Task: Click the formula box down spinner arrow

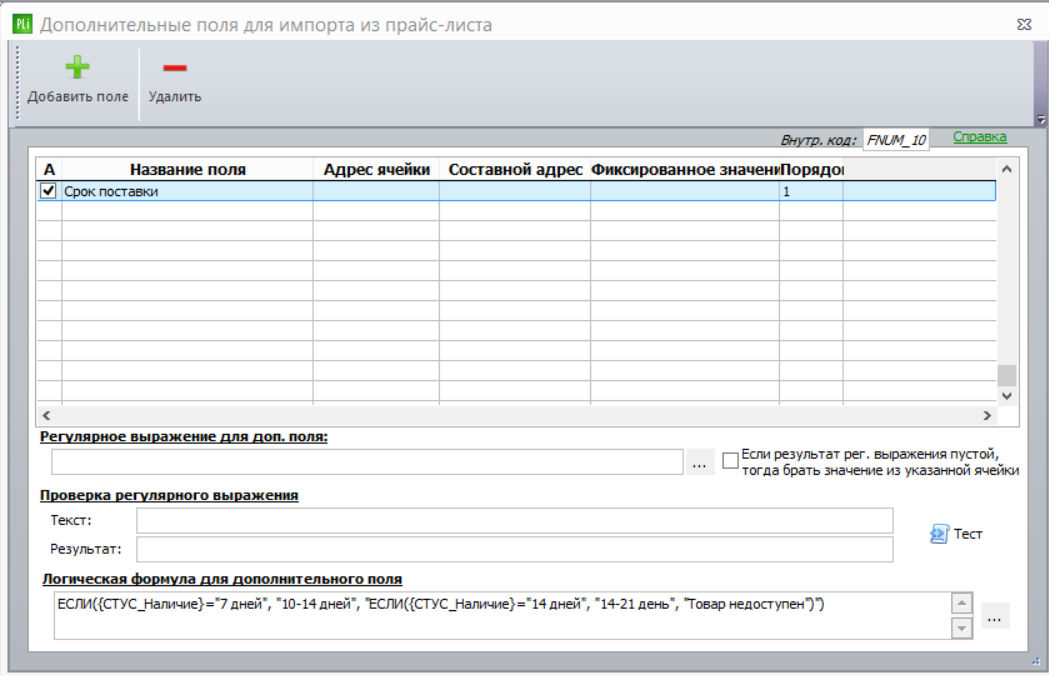Action: pyautogui.click(x=961, y=628)
